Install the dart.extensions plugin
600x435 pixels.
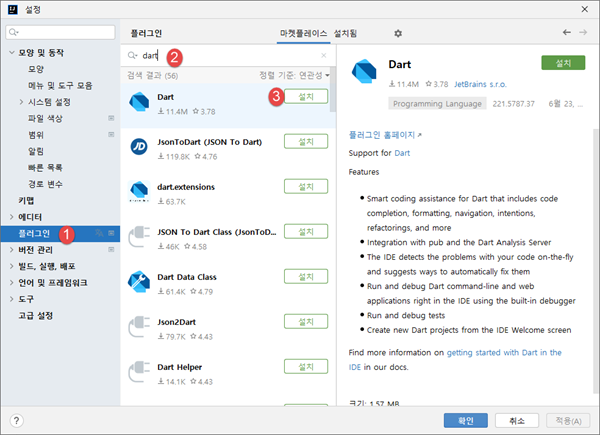pyautogui.click(x=306, y=186)
